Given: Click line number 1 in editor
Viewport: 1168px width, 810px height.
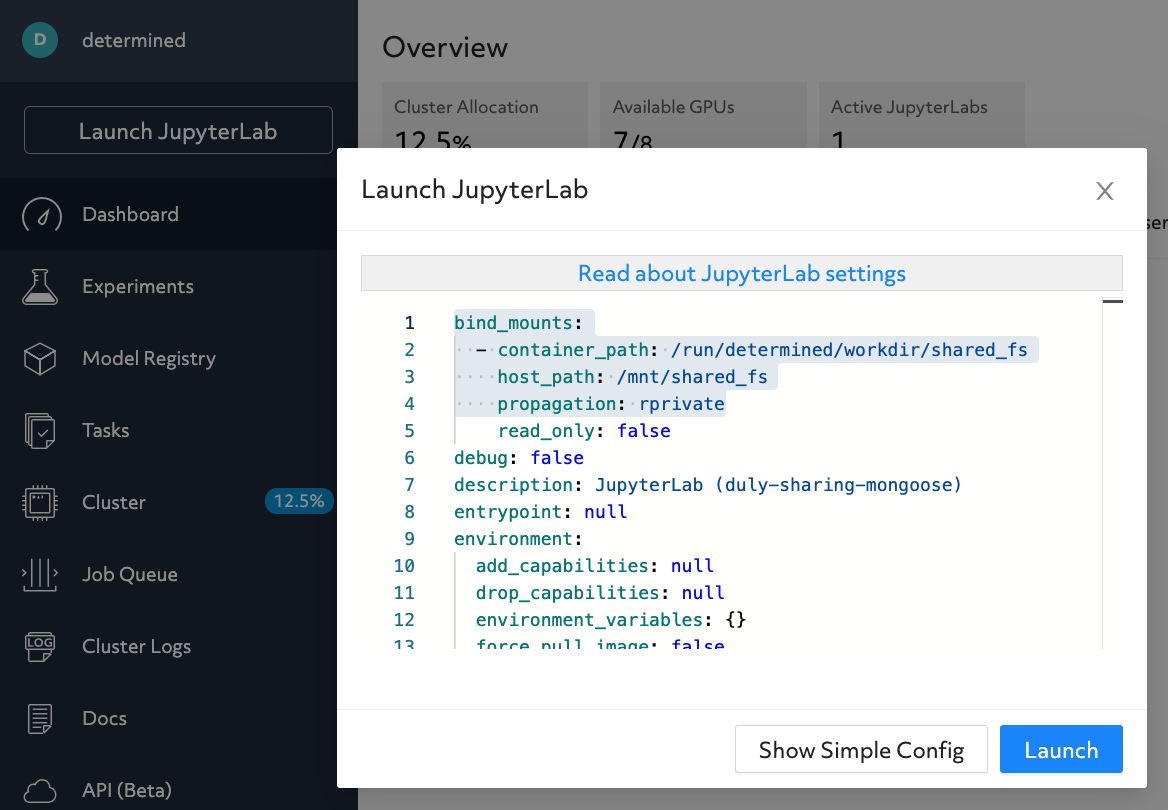Looking at the screenshot, I should point(409,323).
